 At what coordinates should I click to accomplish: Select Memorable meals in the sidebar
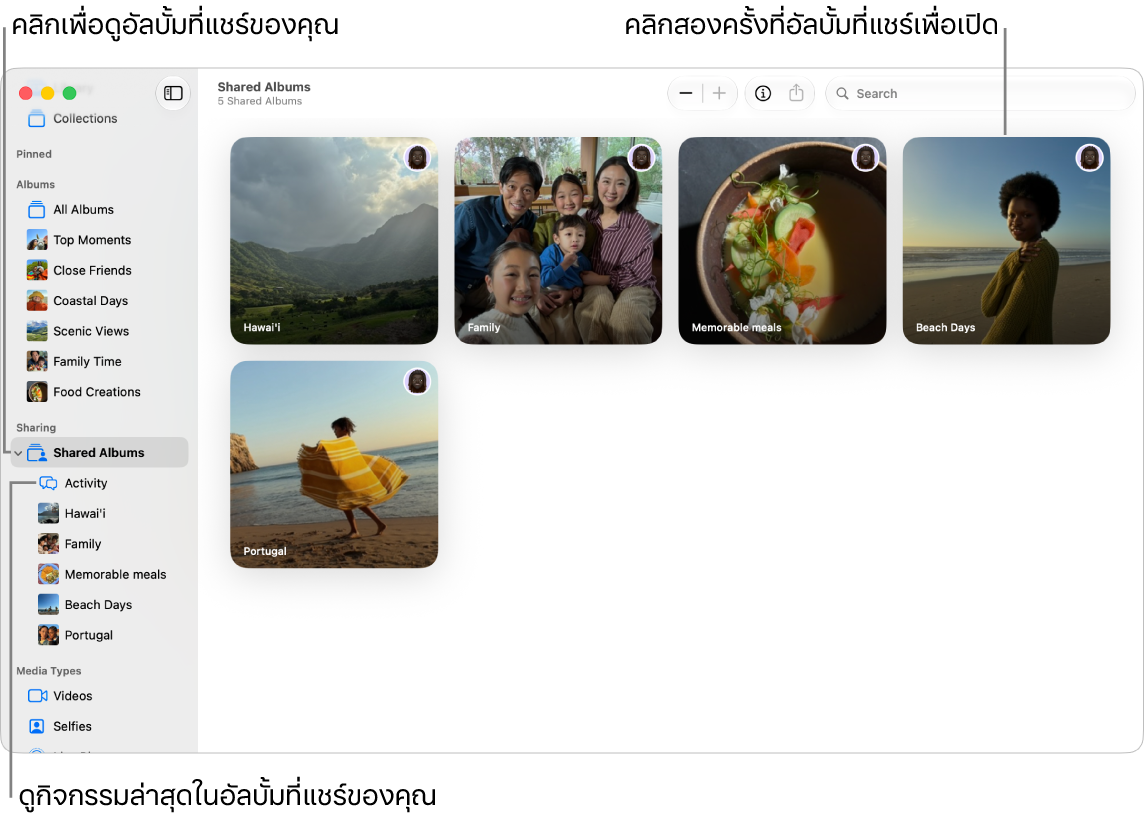[x=99, y=575]
